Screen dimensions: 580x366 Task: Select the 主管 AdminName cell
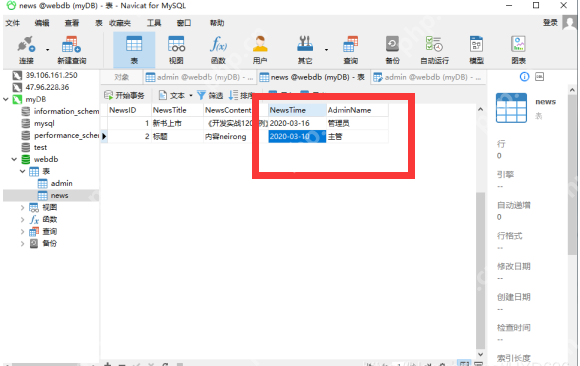click(357, 137)
